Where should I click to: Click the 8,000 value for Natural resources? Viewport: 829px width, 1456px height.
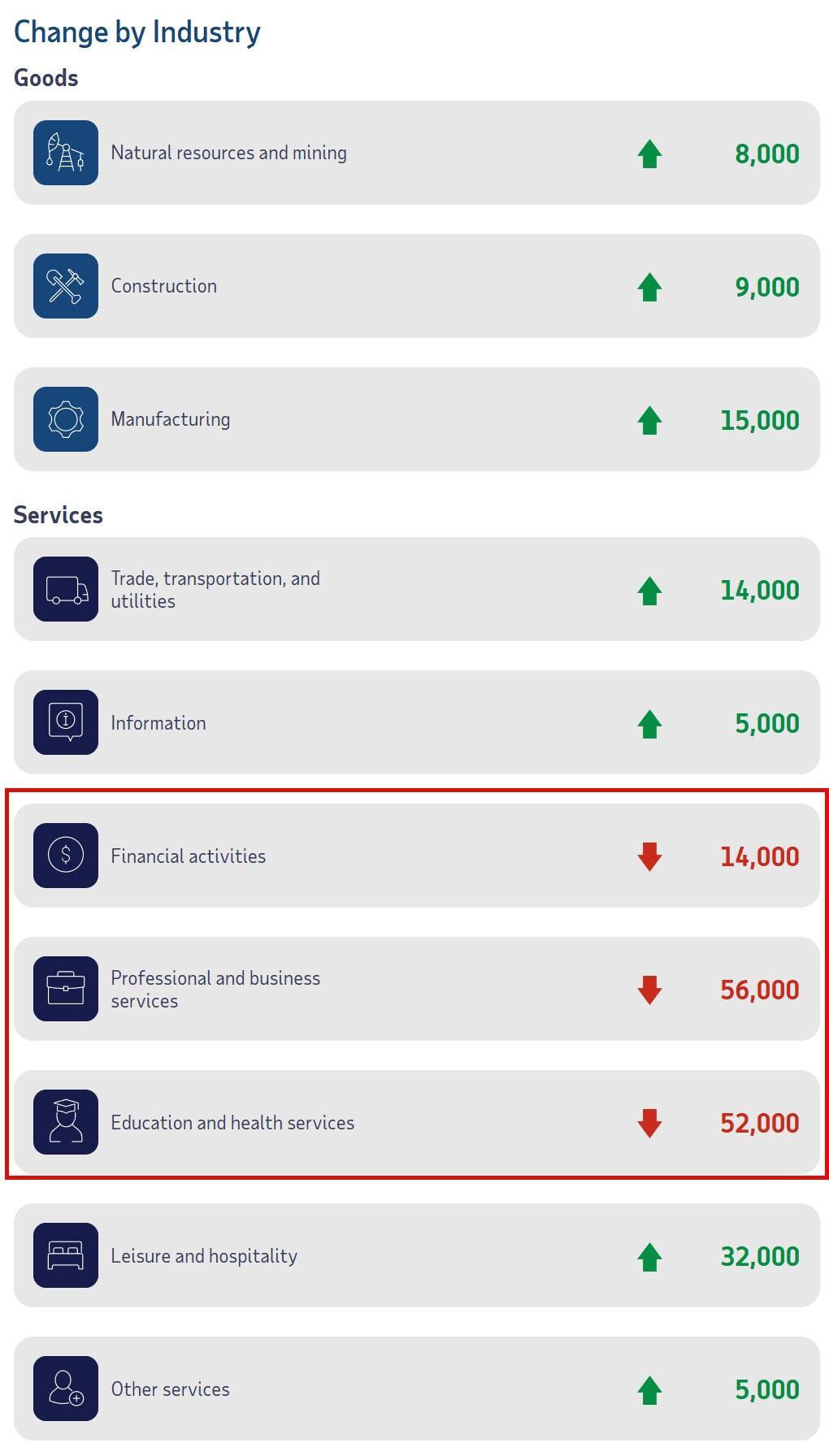[766, 154]
